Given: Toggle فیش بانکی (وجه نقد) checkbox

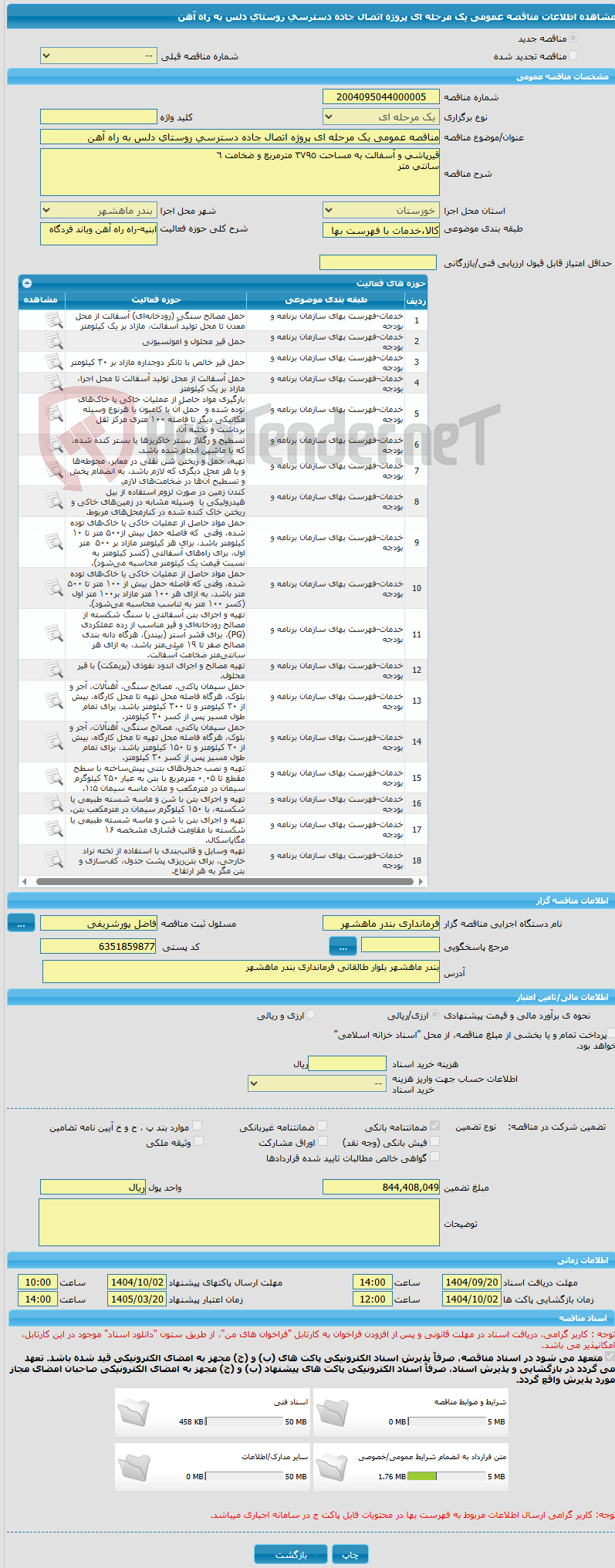Looking at the screenshot, I should [434, 1141].
